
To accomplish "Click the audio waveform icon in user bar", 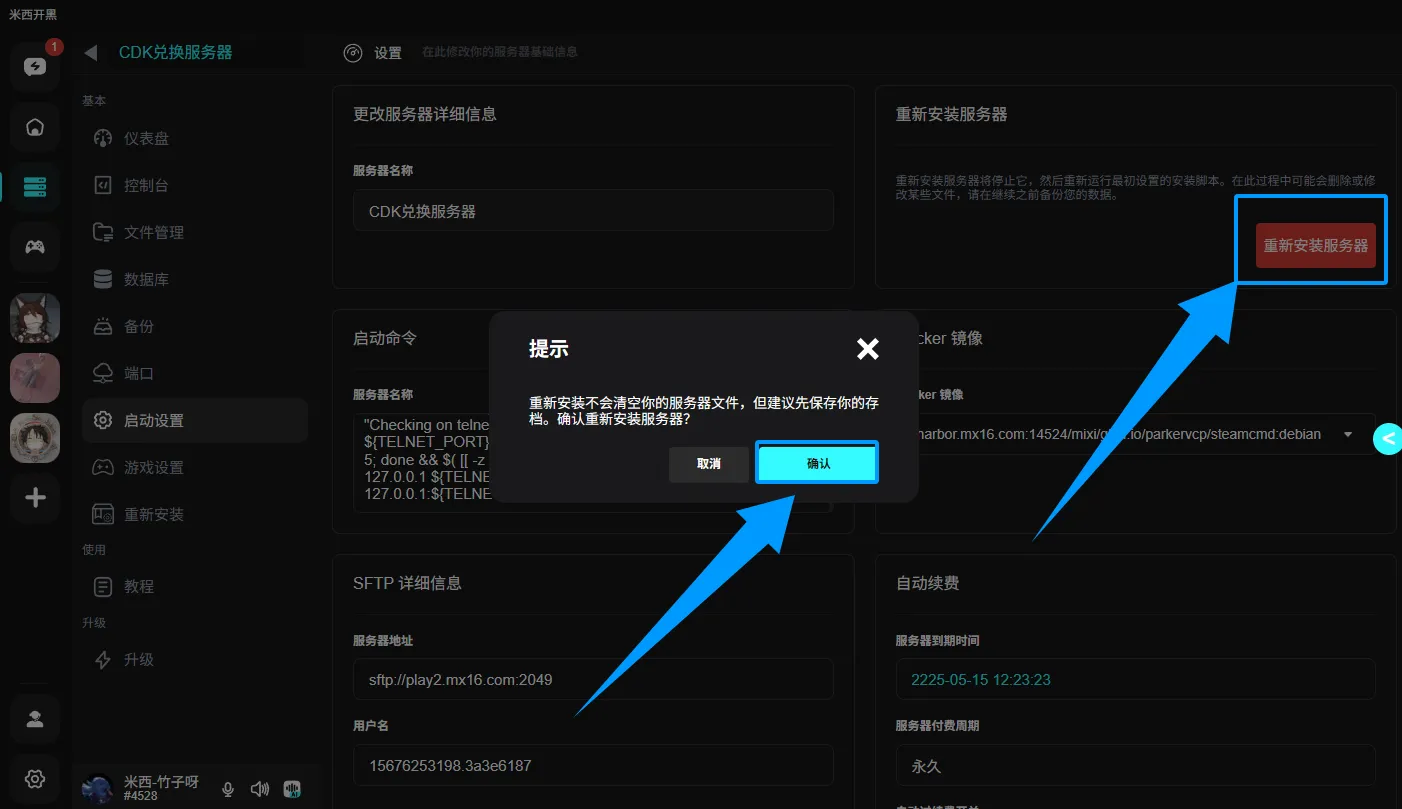I will (293, 789).
